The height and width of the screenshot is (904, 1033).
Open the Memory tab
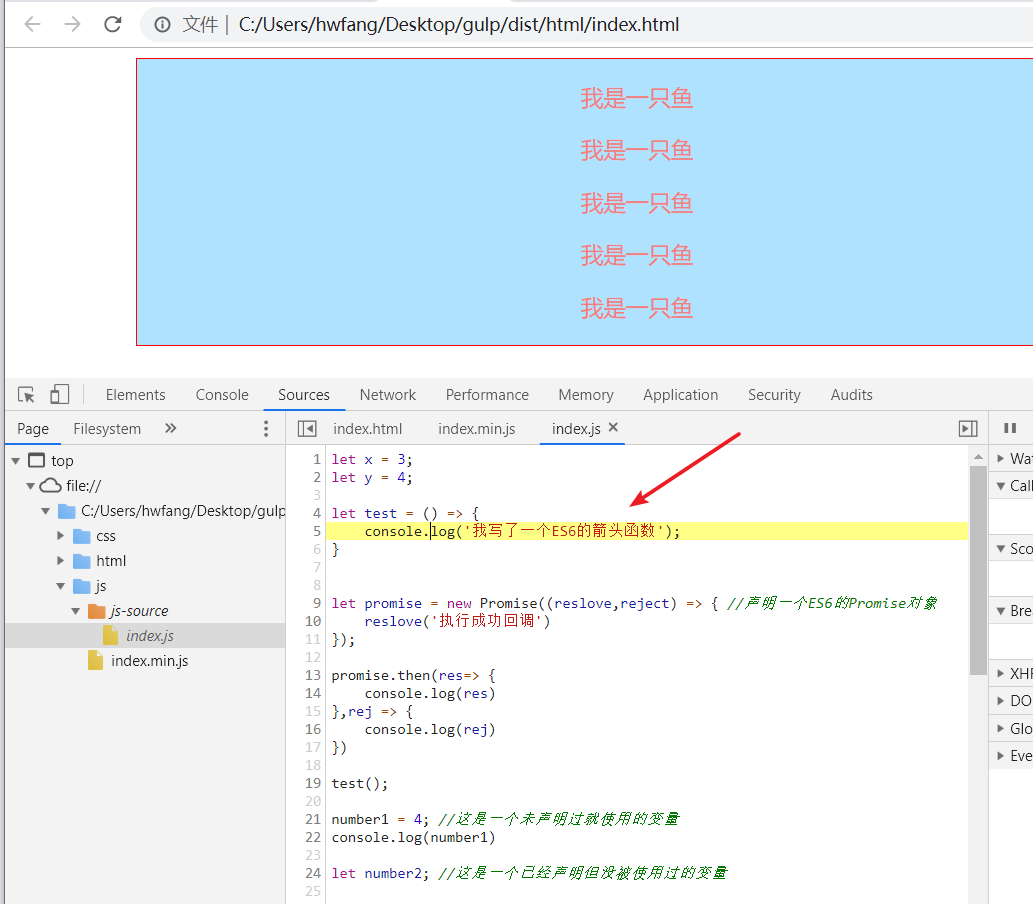pyautogui.click(x=586, y=395)
